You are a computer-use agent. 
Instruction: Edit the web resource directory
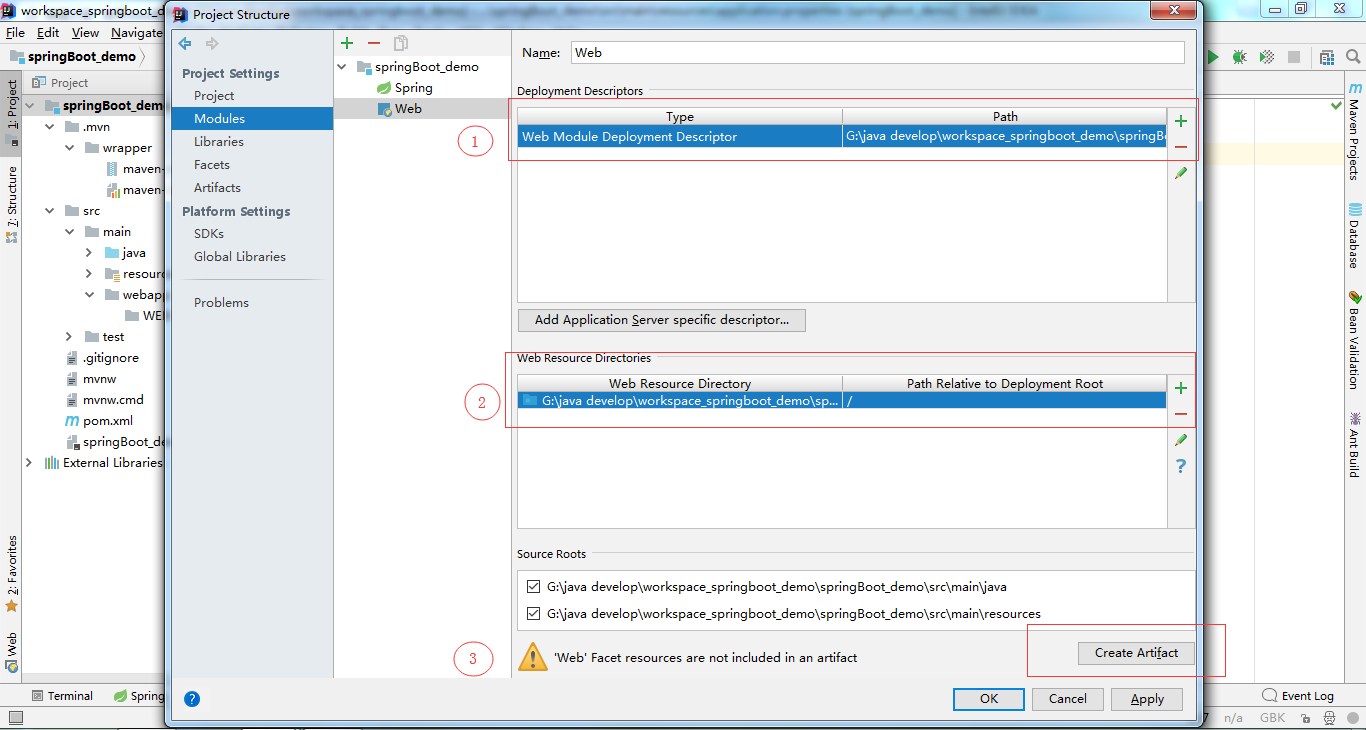1181,440
